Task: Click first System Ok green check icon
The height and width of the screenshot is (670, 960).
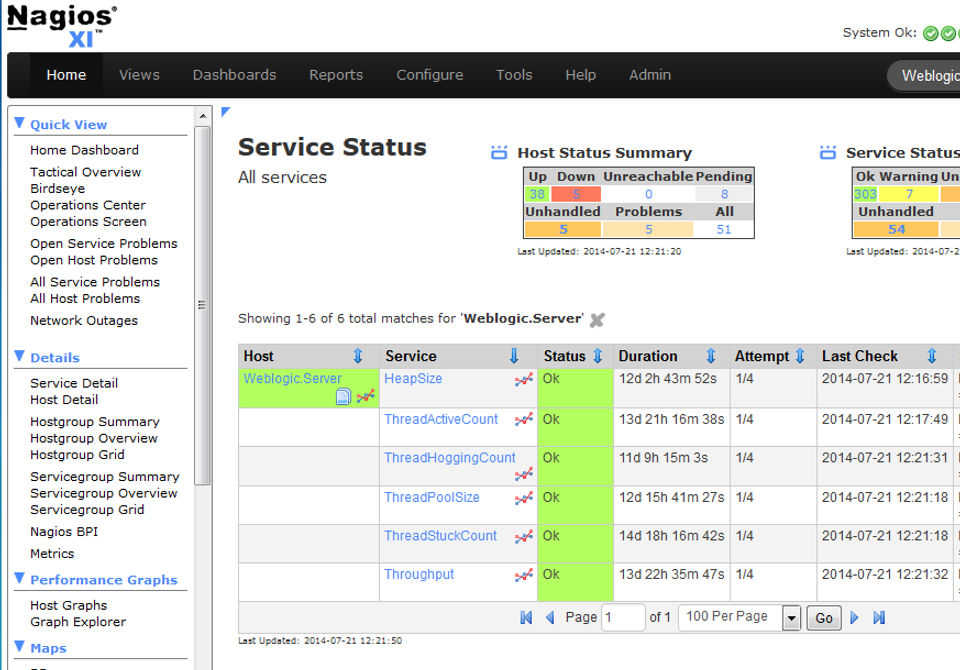Action: (x=931, y=34)
